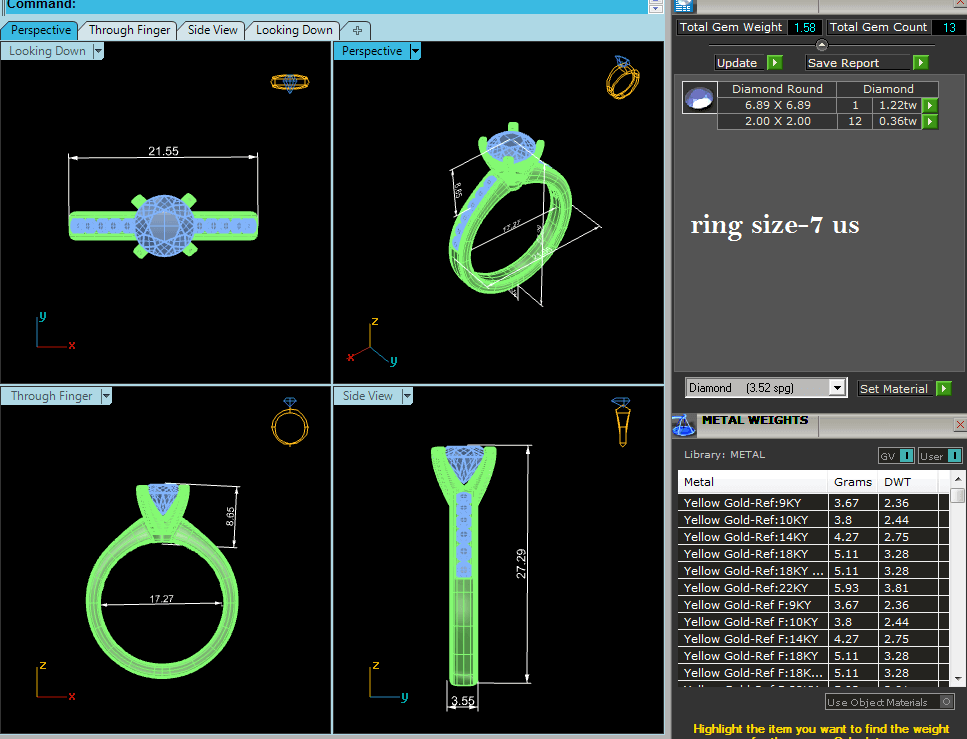Screen dimensions: 967x739
Task: Click the Set Material button
Action: coord(894,388)
